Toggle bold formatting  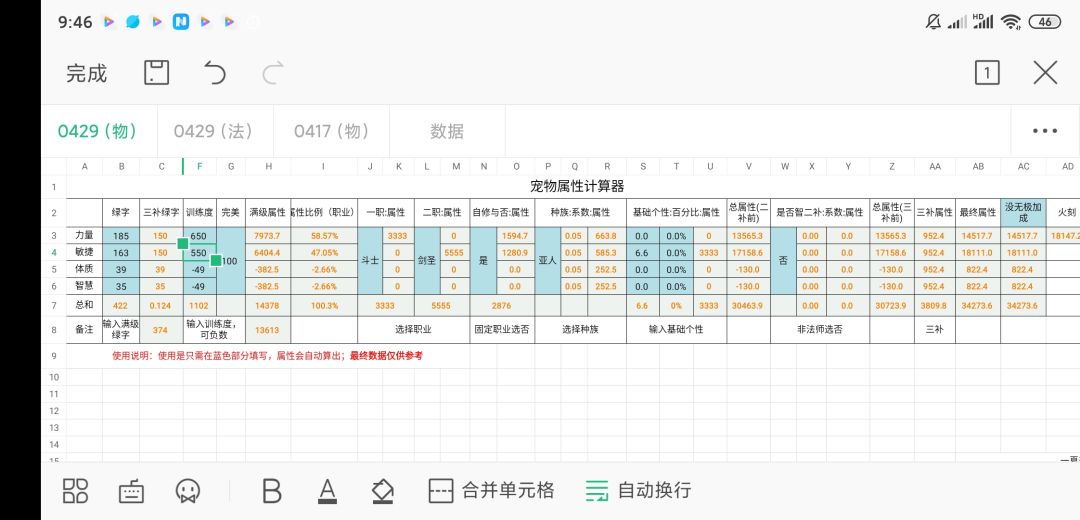[x=272, y=490]
